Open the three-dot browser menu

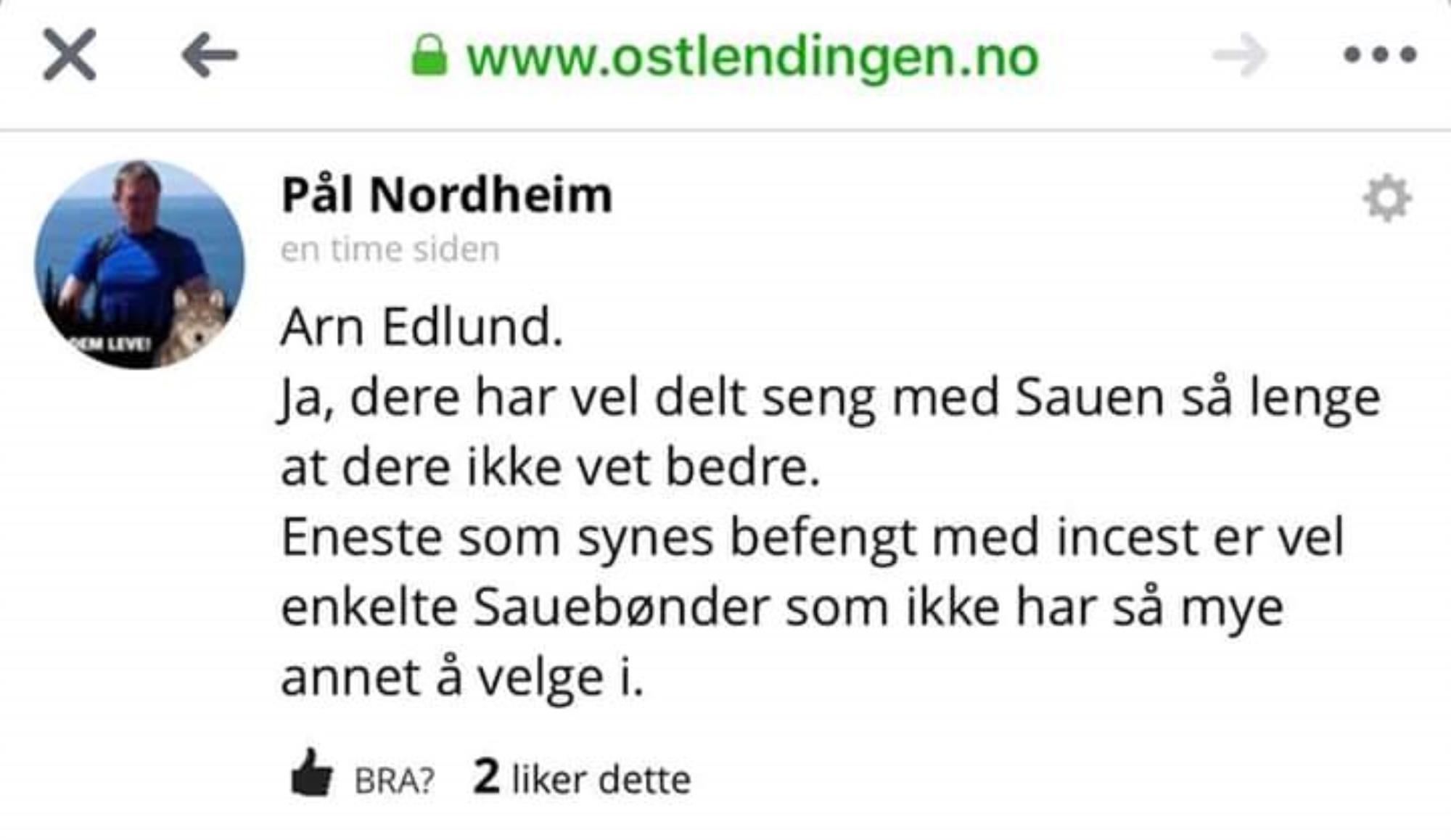1380,54
